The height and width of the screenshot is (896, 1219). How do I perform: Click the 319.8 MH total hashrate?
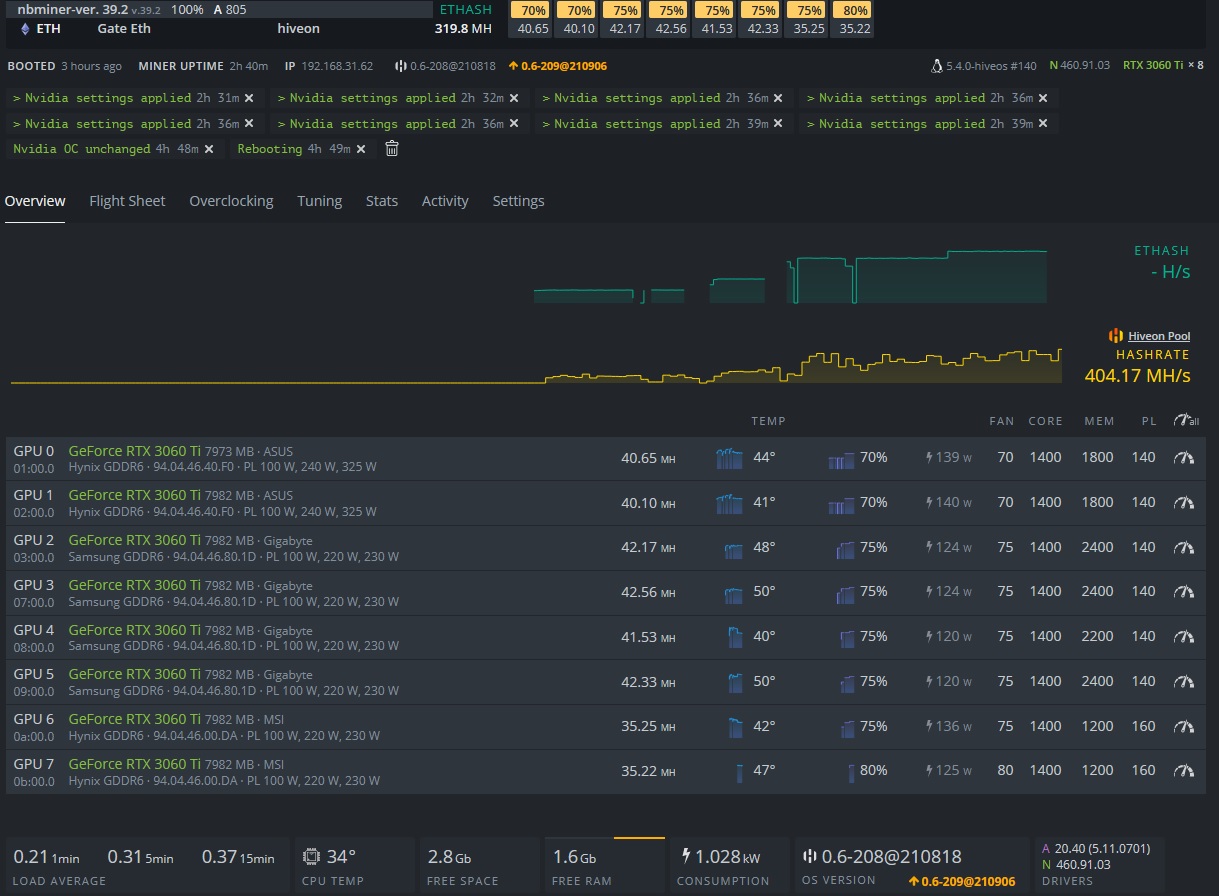click(465, 29)
